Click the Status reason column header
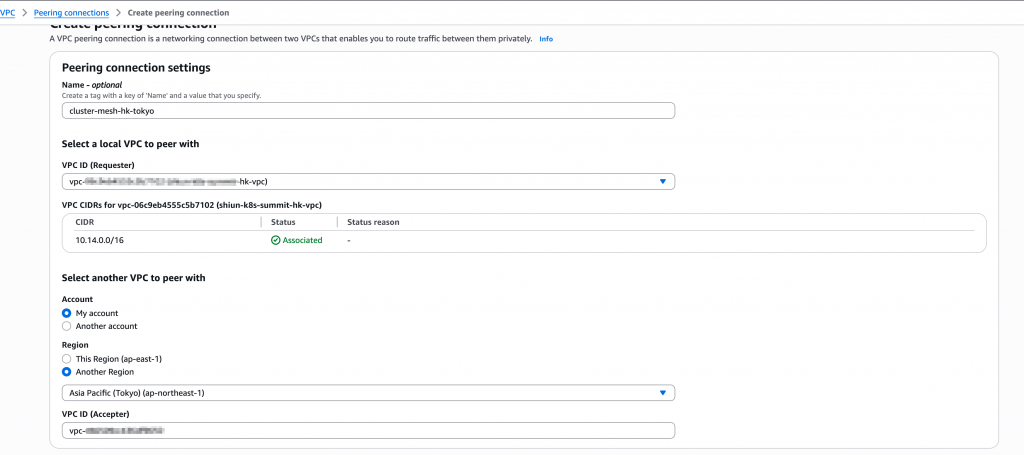Image resolution: width=1024 pixels, height=455 pixels. click(x=373, y=221)
